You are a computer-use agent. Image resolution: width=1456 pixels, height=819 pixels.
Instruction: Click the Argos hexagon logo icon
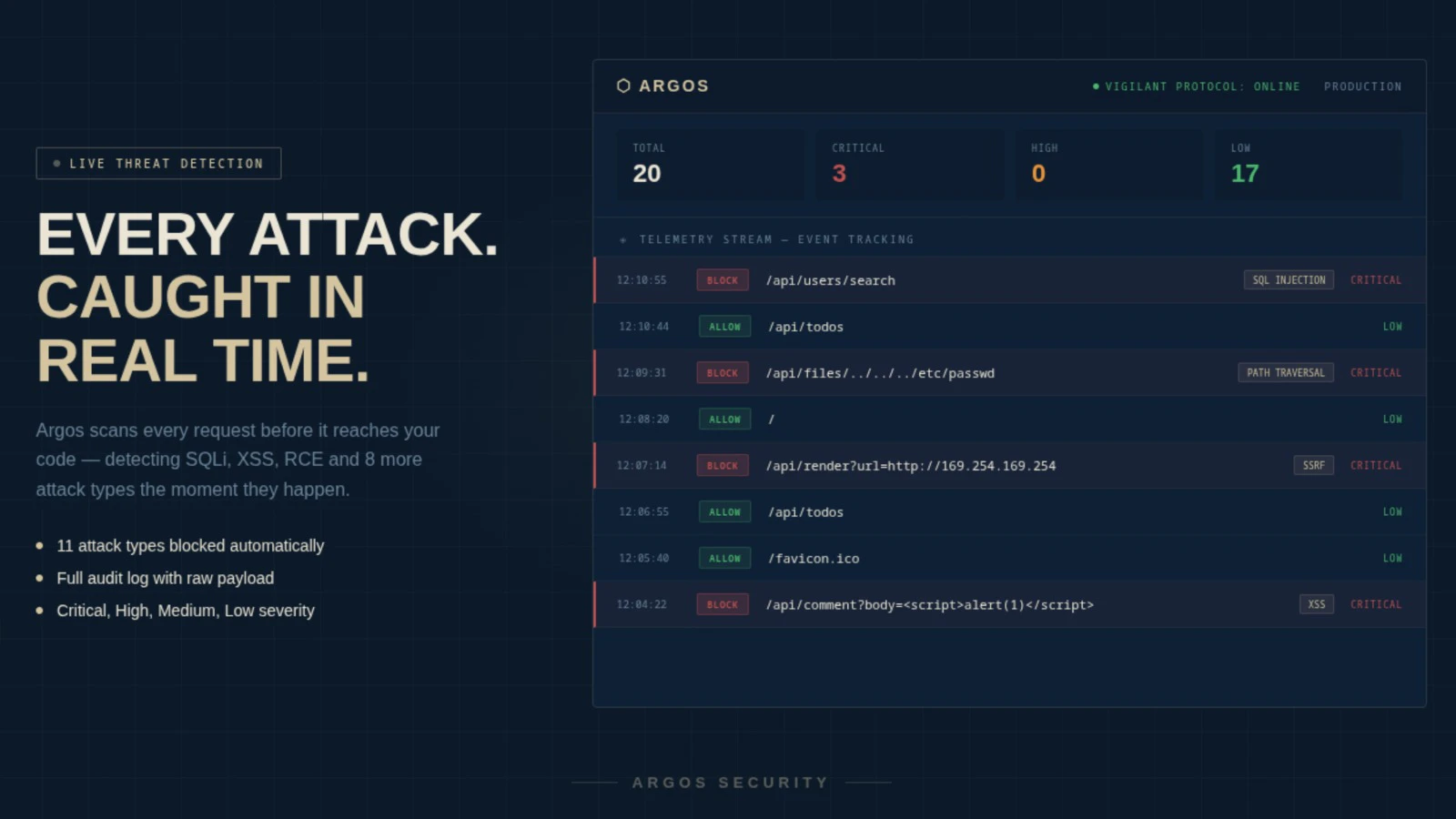(623, 86)
